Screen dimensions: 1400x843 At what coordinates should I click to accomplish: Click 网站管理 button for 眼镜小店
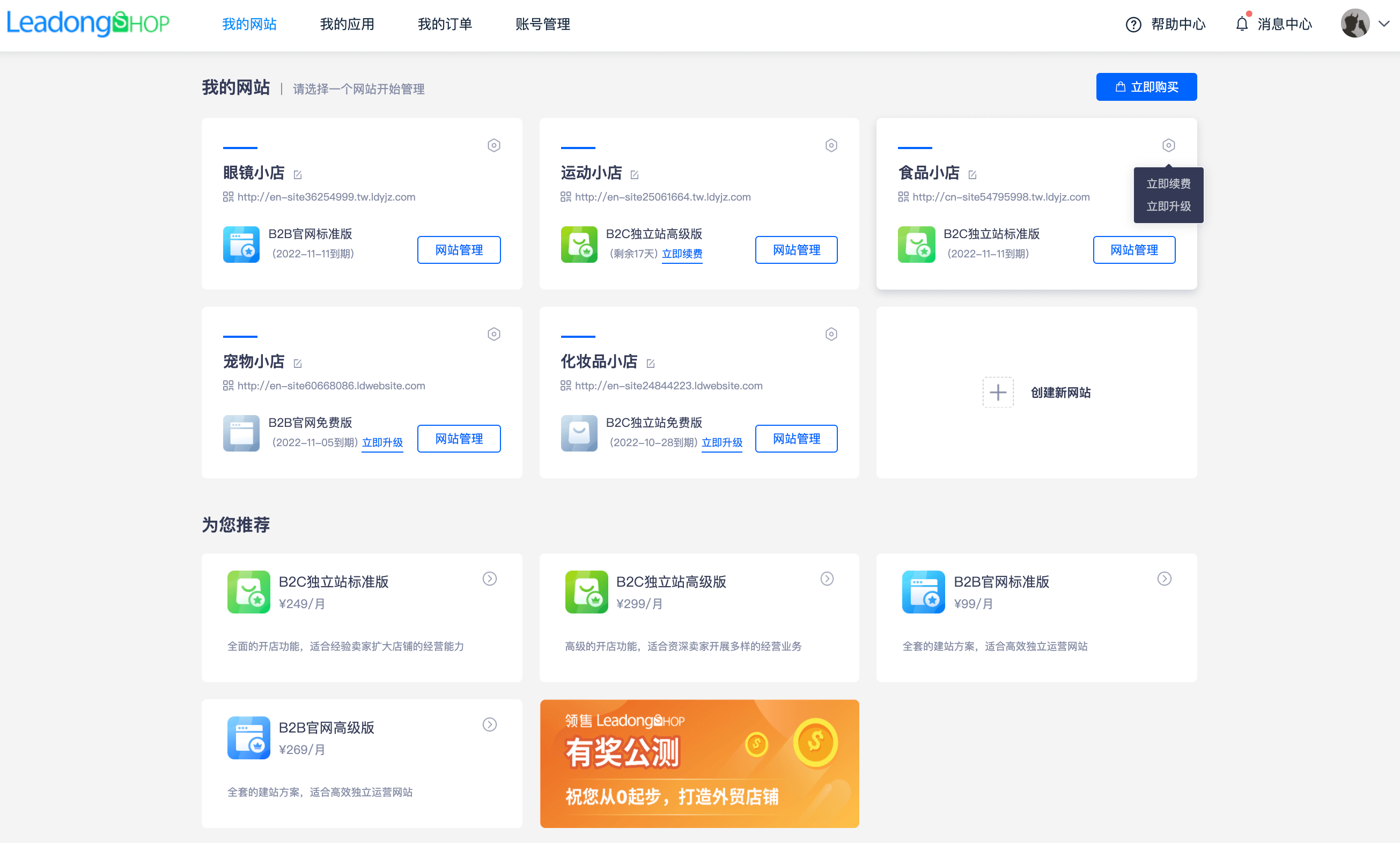pos(459,250)
